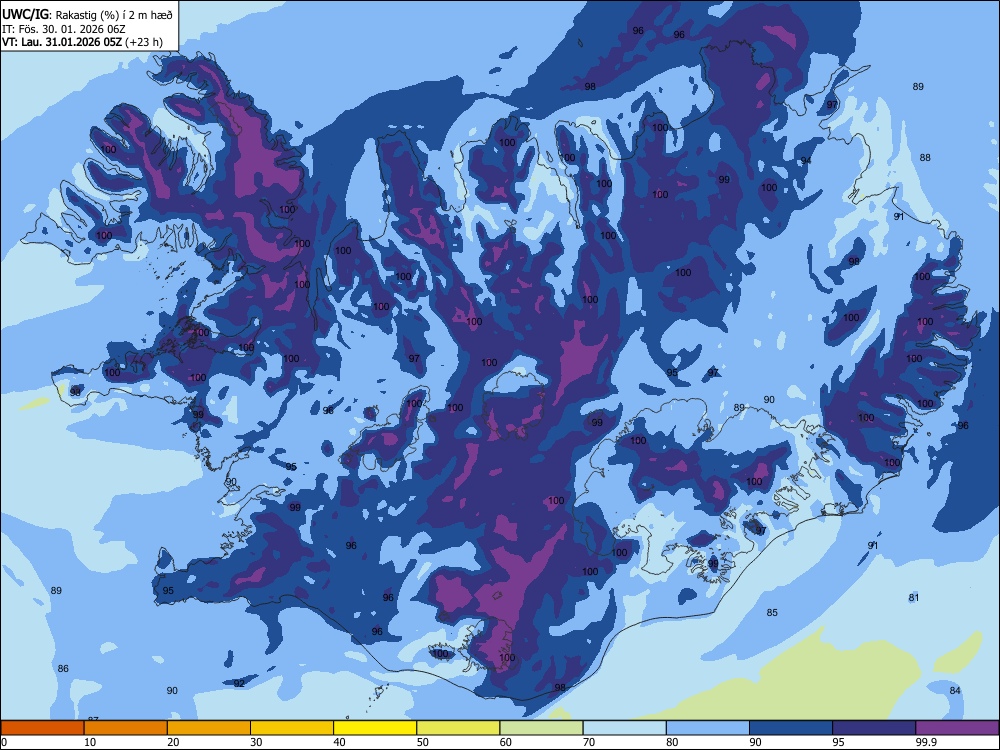Pick the pale yellow 50–60 legend swatch

(x=458, y=728)
